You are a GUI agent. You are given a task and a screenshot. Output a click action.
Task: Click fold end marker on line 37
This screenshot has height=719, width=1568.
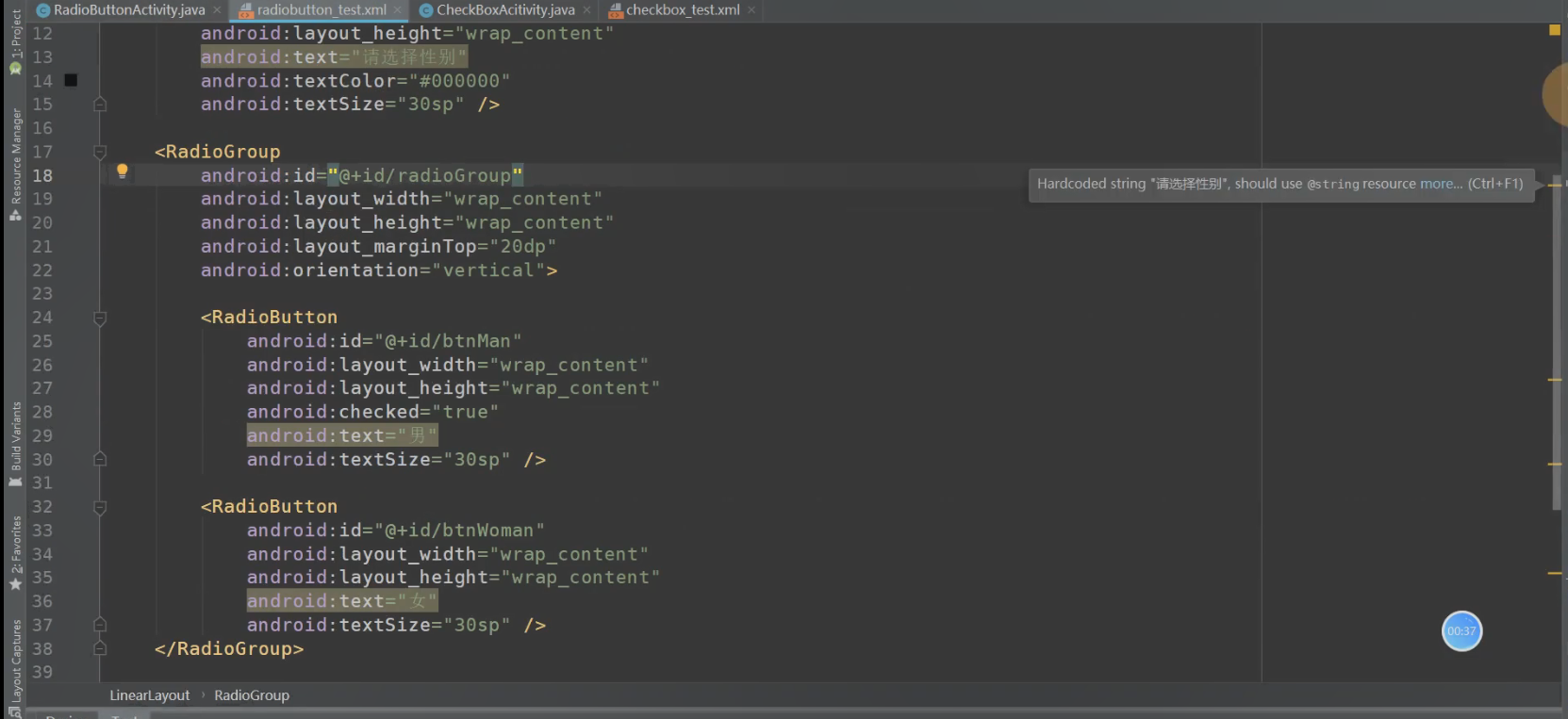[x=100, y=625]
